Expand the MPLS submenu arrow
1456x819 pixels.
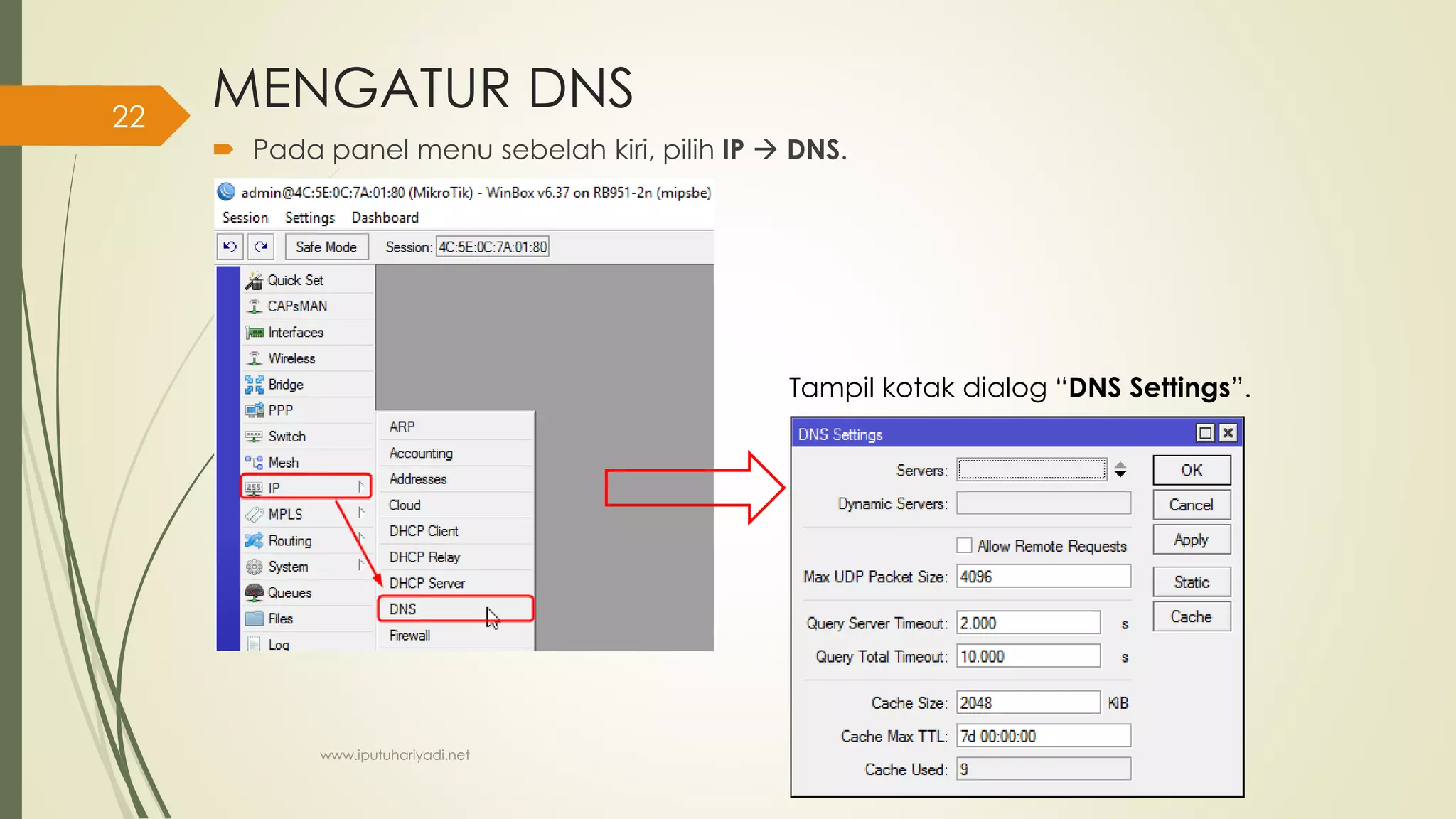[x=361, y=513]
